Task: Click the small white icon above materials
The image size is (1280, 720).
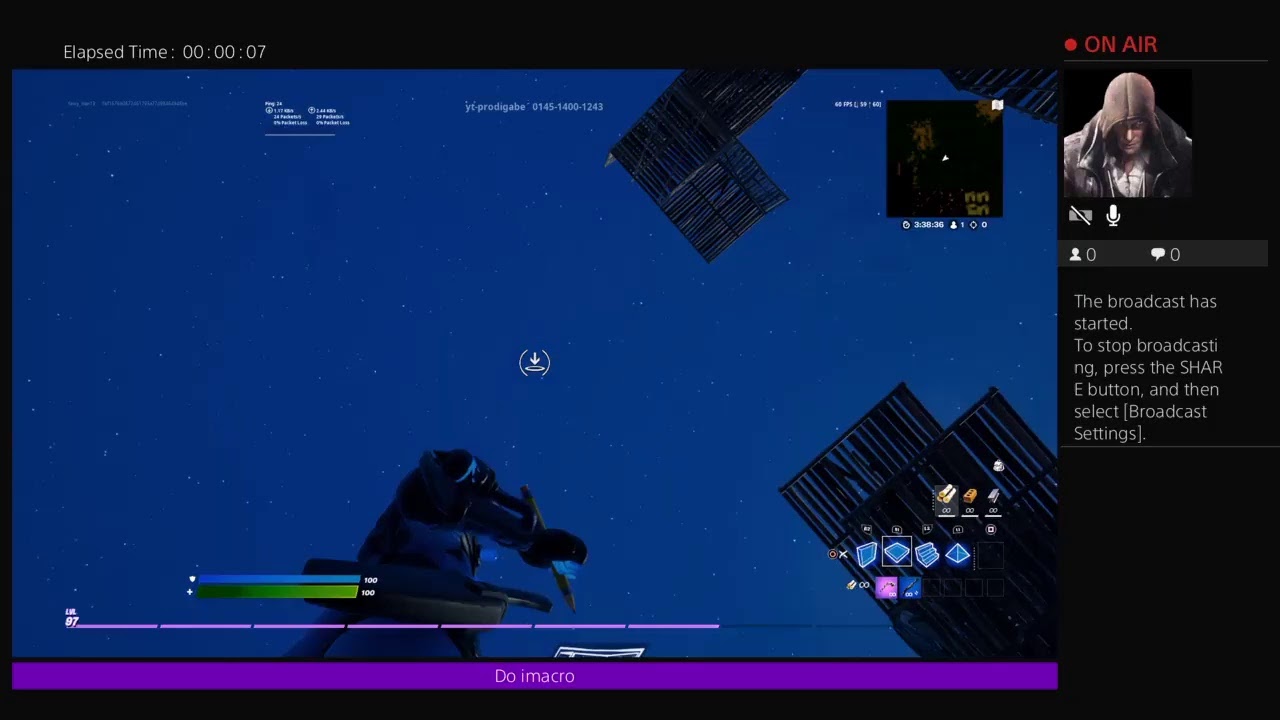Action: (998, 466)
